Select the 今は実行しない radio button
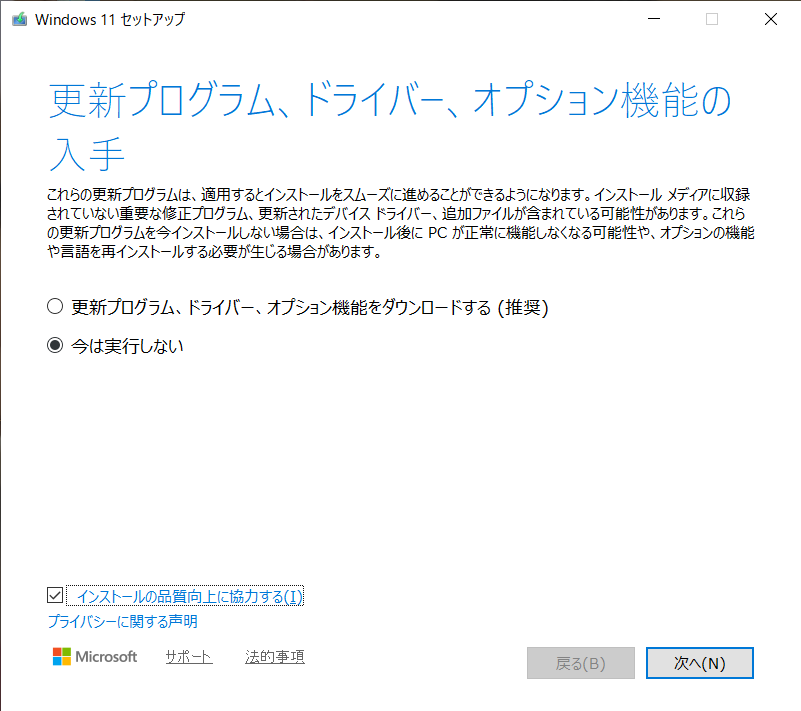Viewport: 801px width, 711px height. (x=55, y=346)
